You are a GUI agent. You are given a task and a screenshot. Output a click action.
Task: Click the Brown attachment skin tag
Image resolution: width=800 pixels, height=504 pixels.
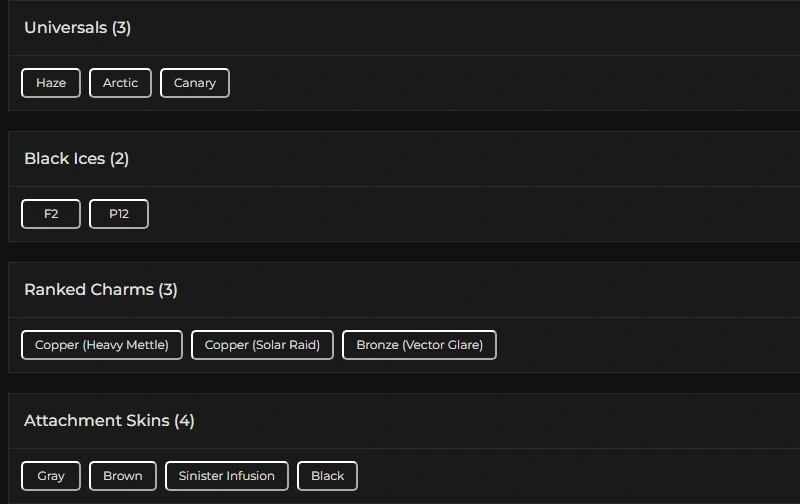click(x=123, y=476)
